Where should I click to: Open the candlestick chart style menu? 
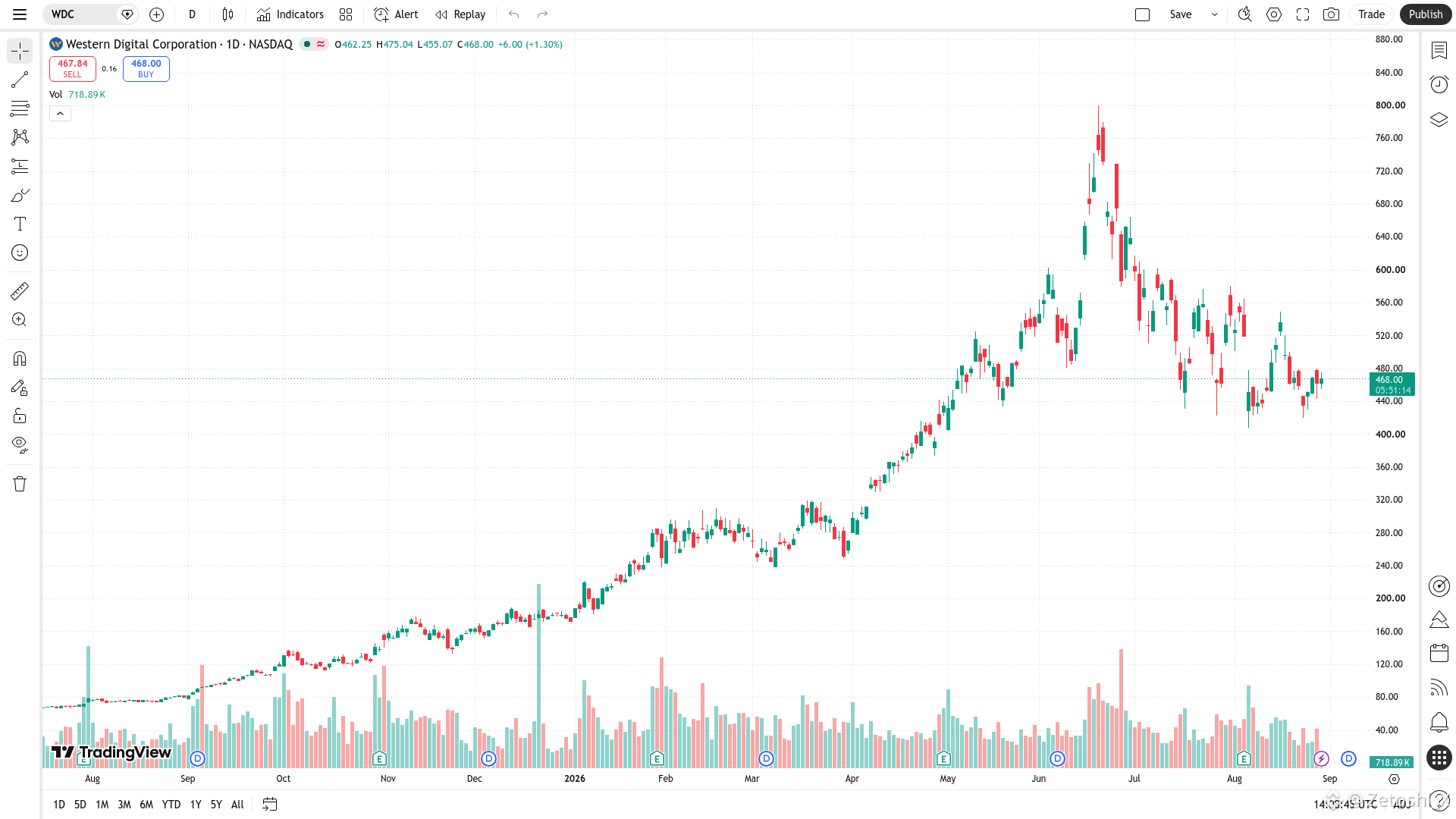click(x=227, y=14)
